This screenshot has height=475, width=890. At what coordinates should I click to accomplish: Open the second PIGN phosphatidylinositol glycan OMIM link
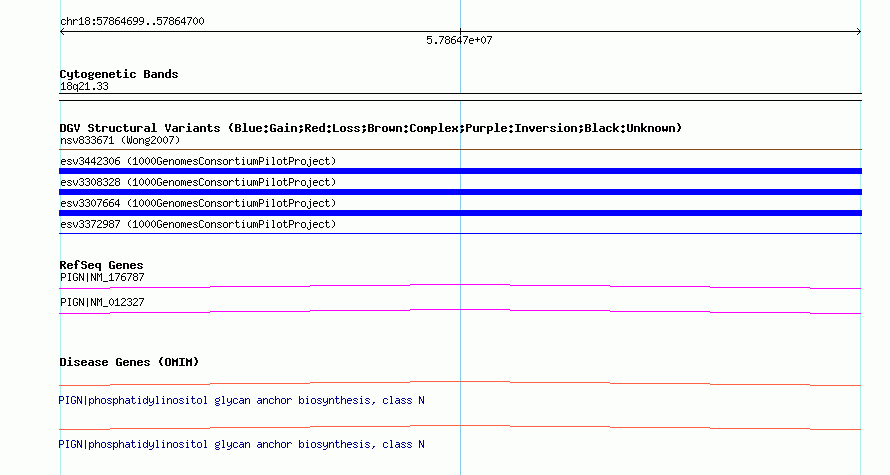tap(241, 444)
